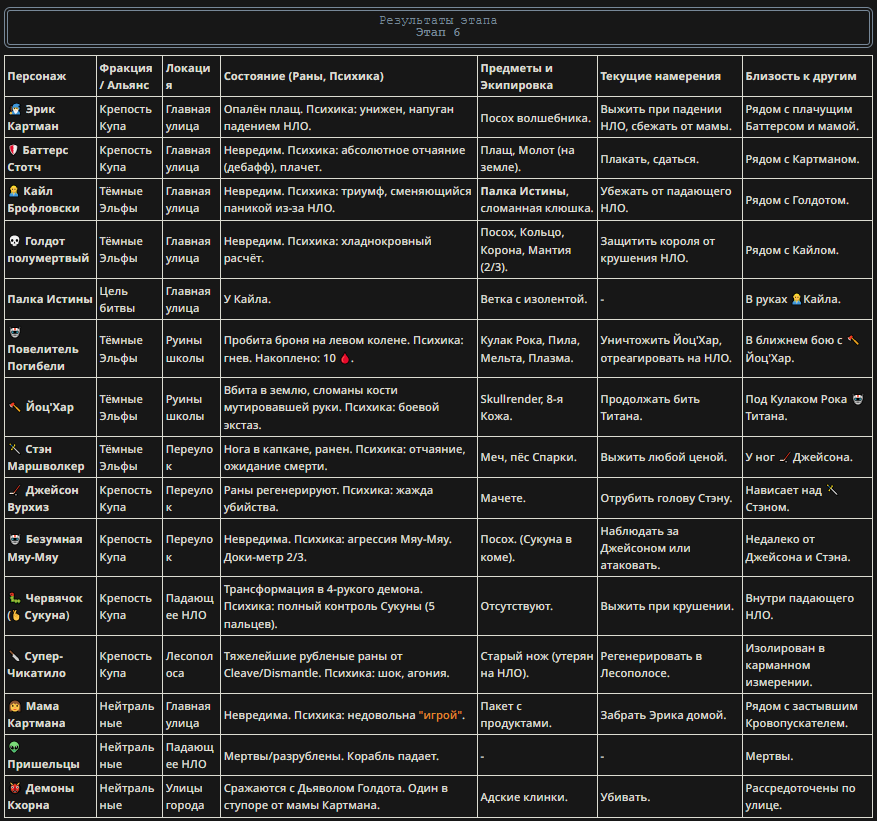The image size is (877, 821).
Task: Click the Персонаж column header
Action: pyautogui.click(x=50, y=76)
